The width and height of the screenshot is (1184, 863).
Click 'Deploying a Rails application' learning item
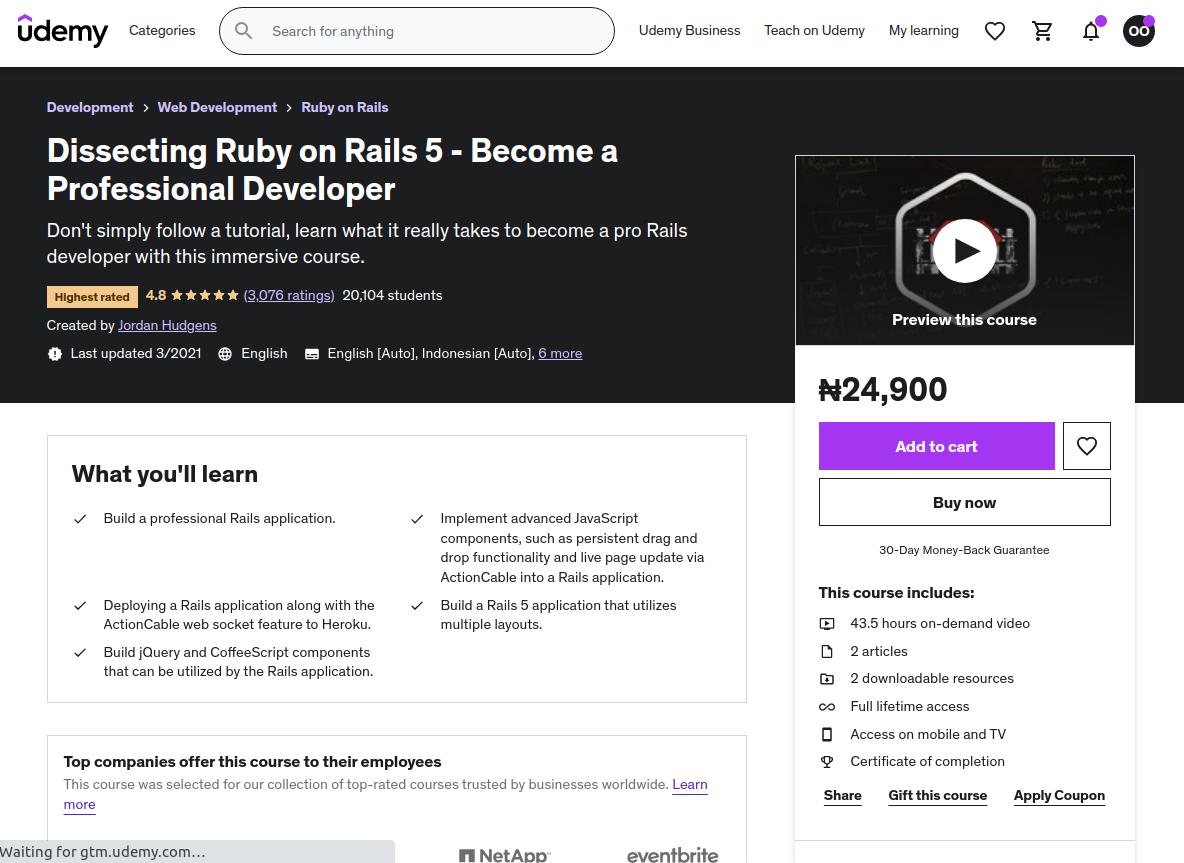coord(239,615)
